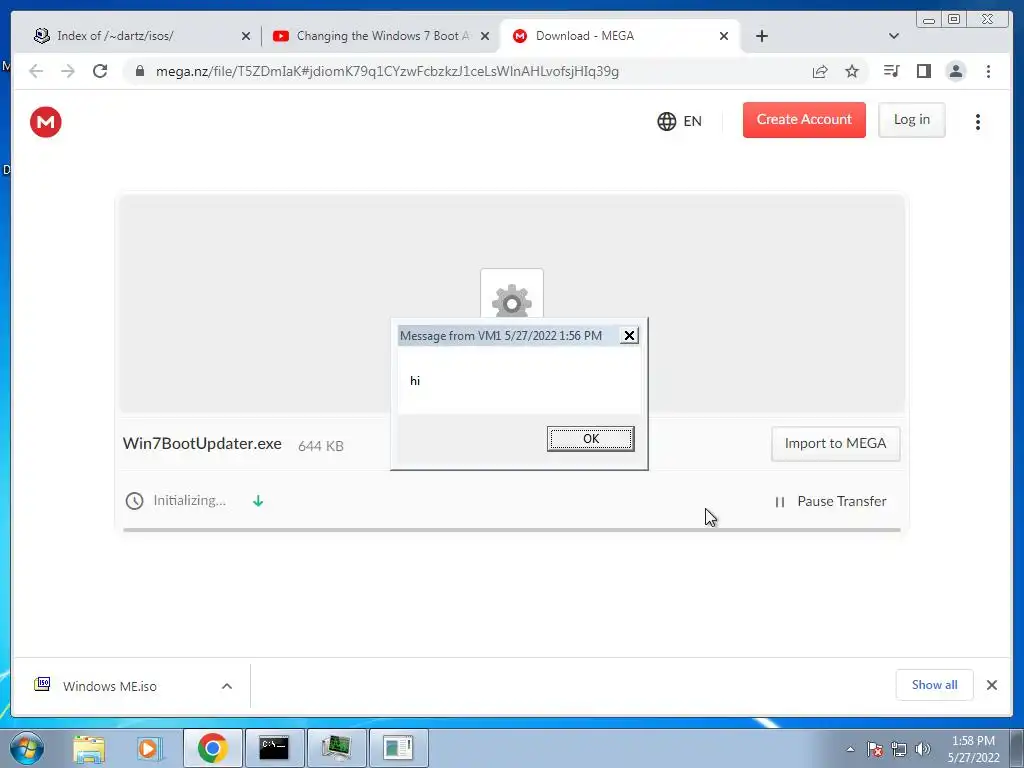Click Win7BootUpdater.exe file name
Viewport: 1024px width, 768px height.
coord(202,443)
